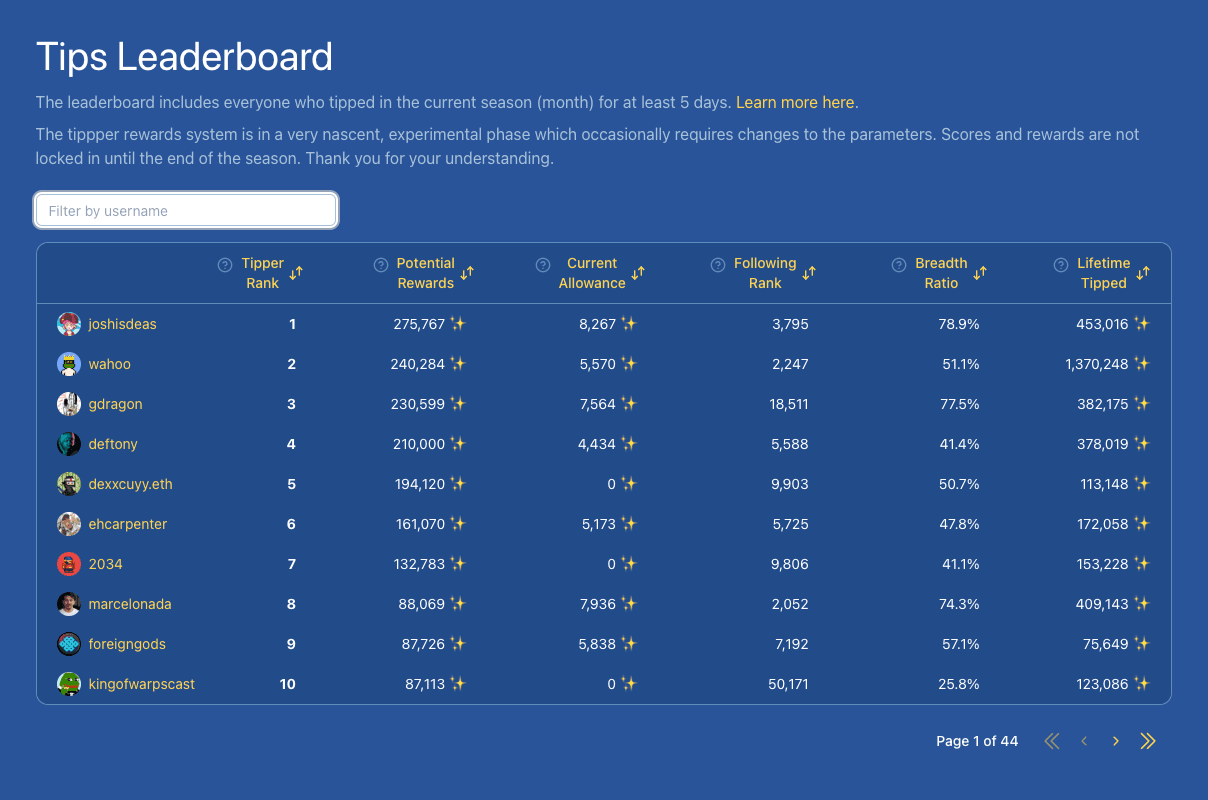Sort table by Tipper Rank arrows

[296, 273]
